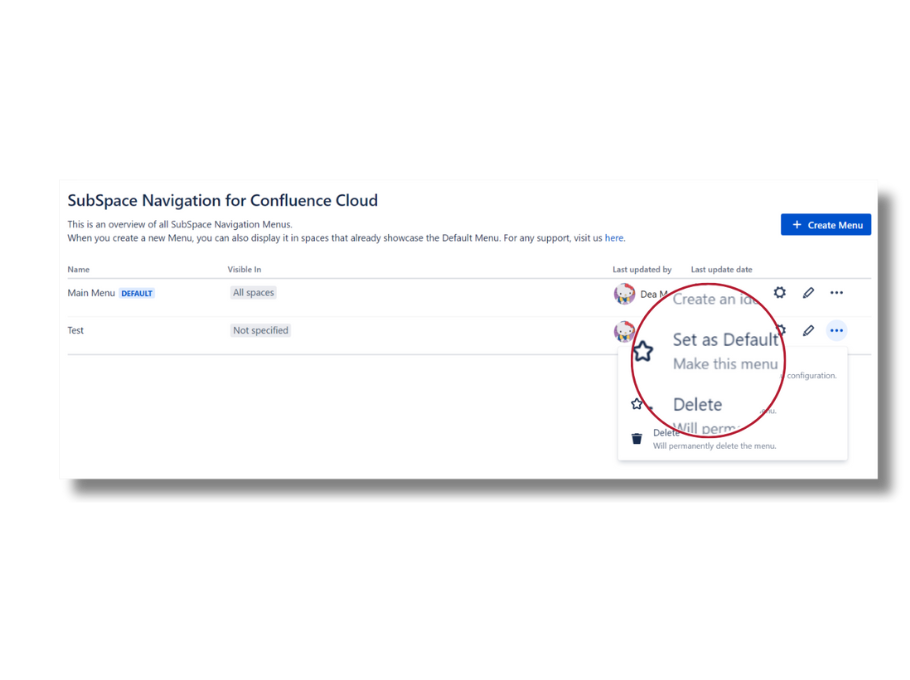This screenshot has height=680, width=910.
Task: Select the Test menu name
Action: pos(76,330)
